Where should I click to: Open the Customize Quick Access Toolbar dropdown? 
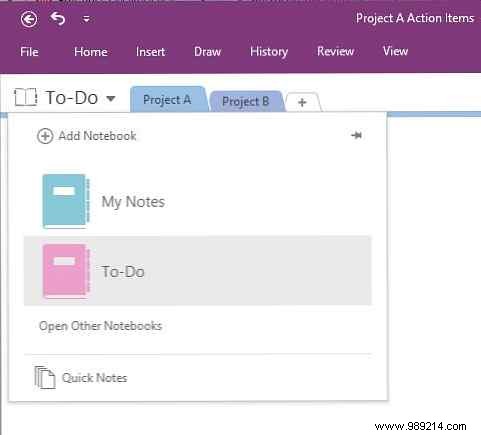click(86, 19)
